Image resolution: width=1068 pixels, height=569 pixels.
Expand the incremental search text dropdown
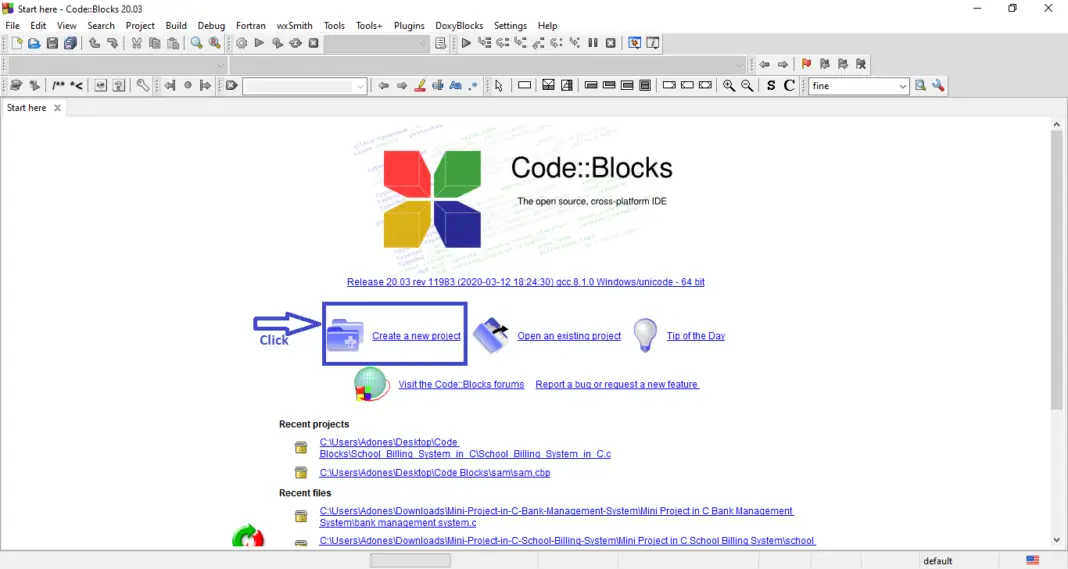point(360,86)
